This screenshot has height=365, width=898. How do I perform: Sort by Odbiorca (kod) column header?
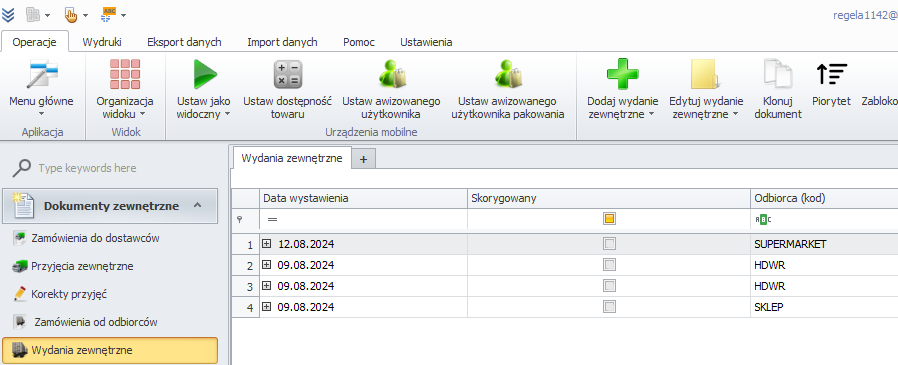tap(825, 198)
